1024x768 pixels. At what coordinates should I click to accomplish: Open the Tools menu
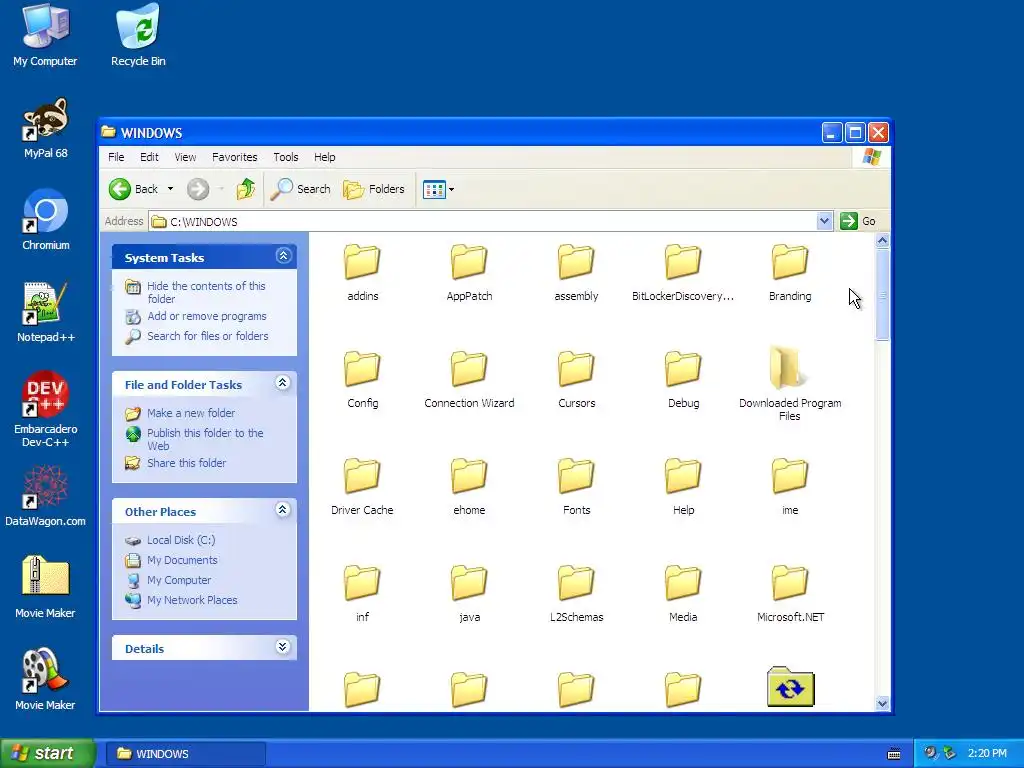click(x=285, y=157)
